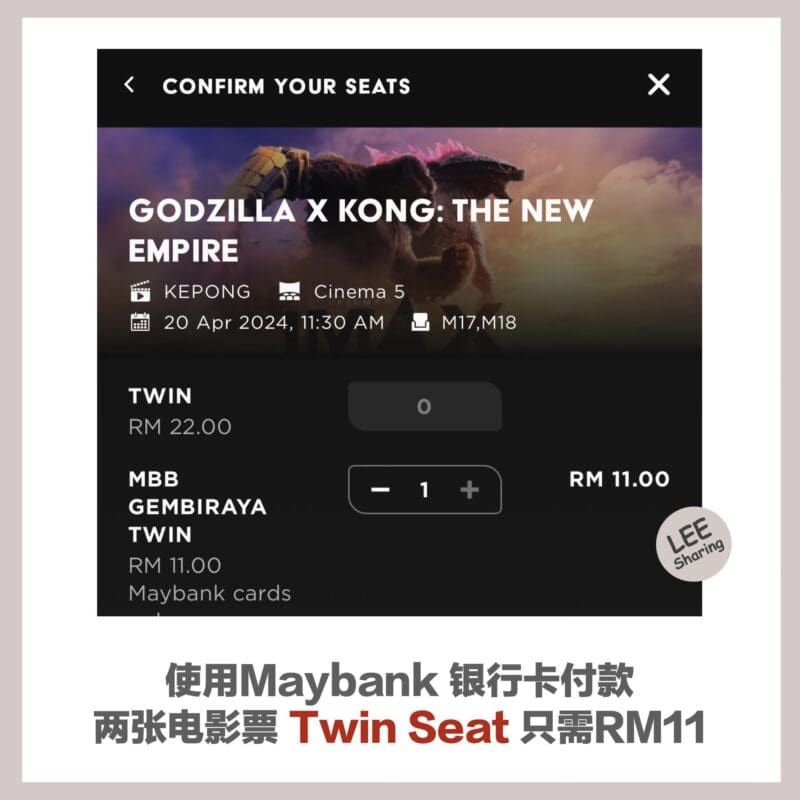This screenshot has width=800, height=800.
Task: Select the TWIN ticket type label
Action: 160,396
